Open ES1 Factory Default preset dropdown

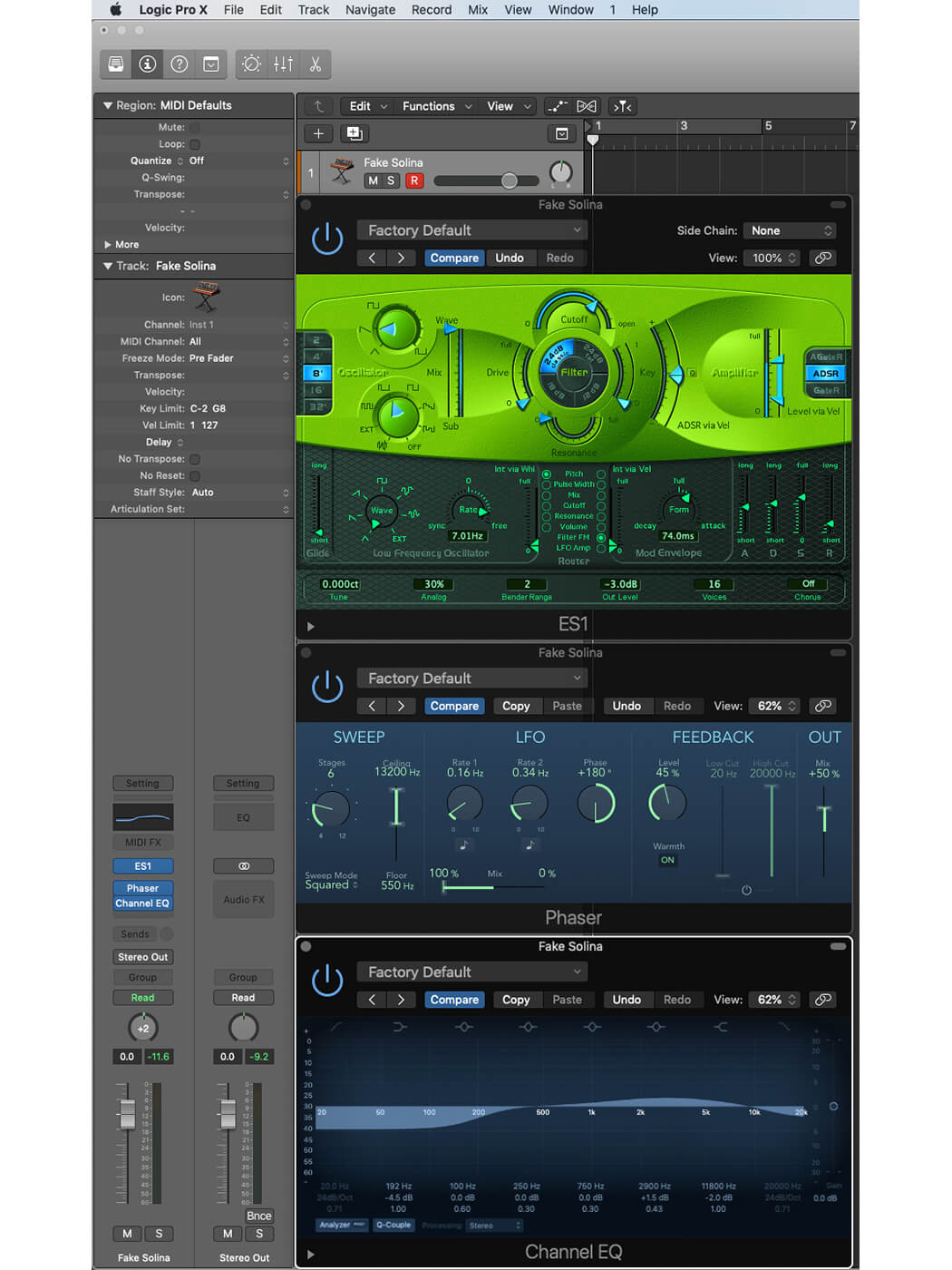pyautogui.click(x=471, y=230)
